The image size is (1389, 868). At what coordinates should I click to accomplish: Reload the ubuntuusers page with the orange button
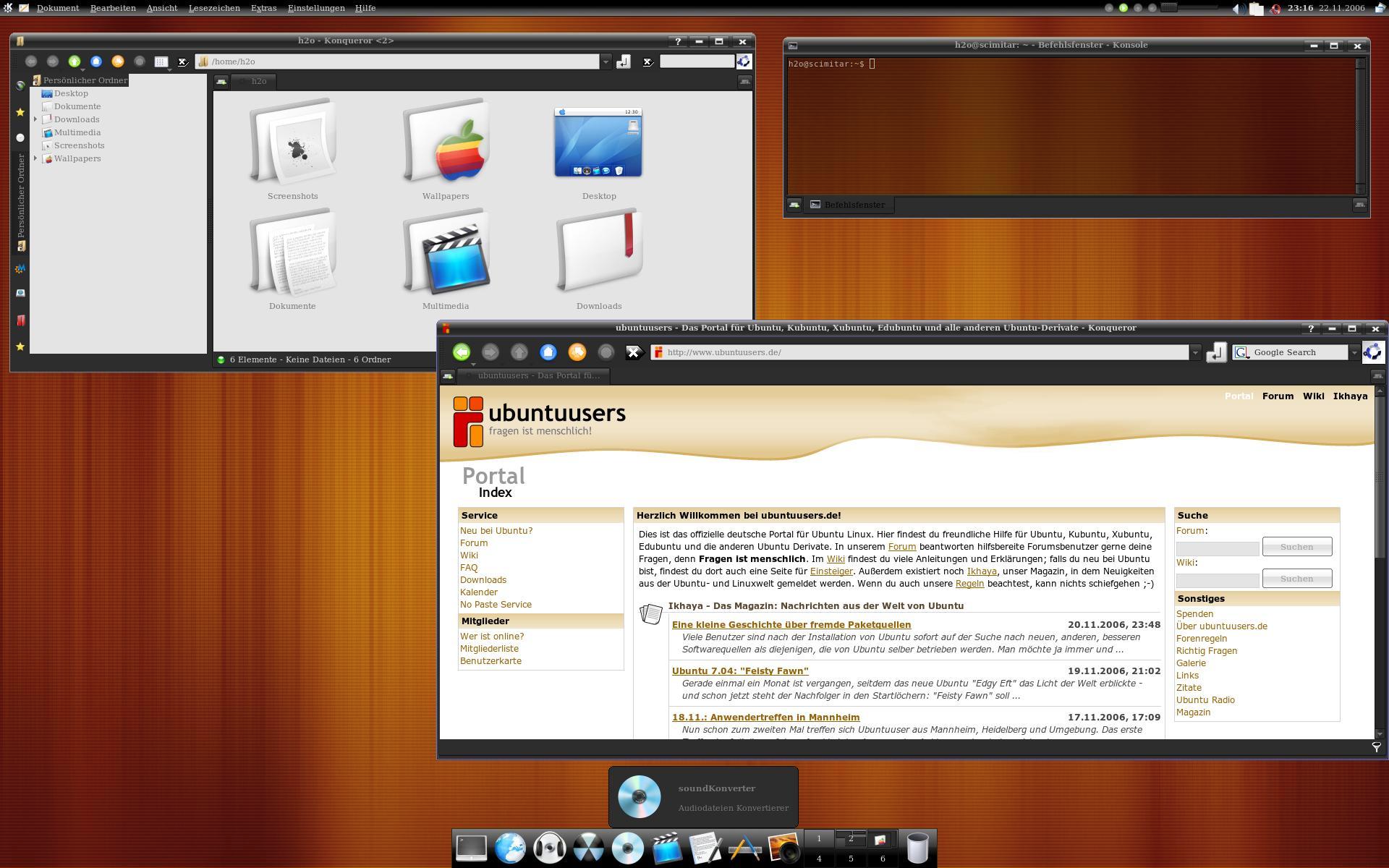click(577, 352)
